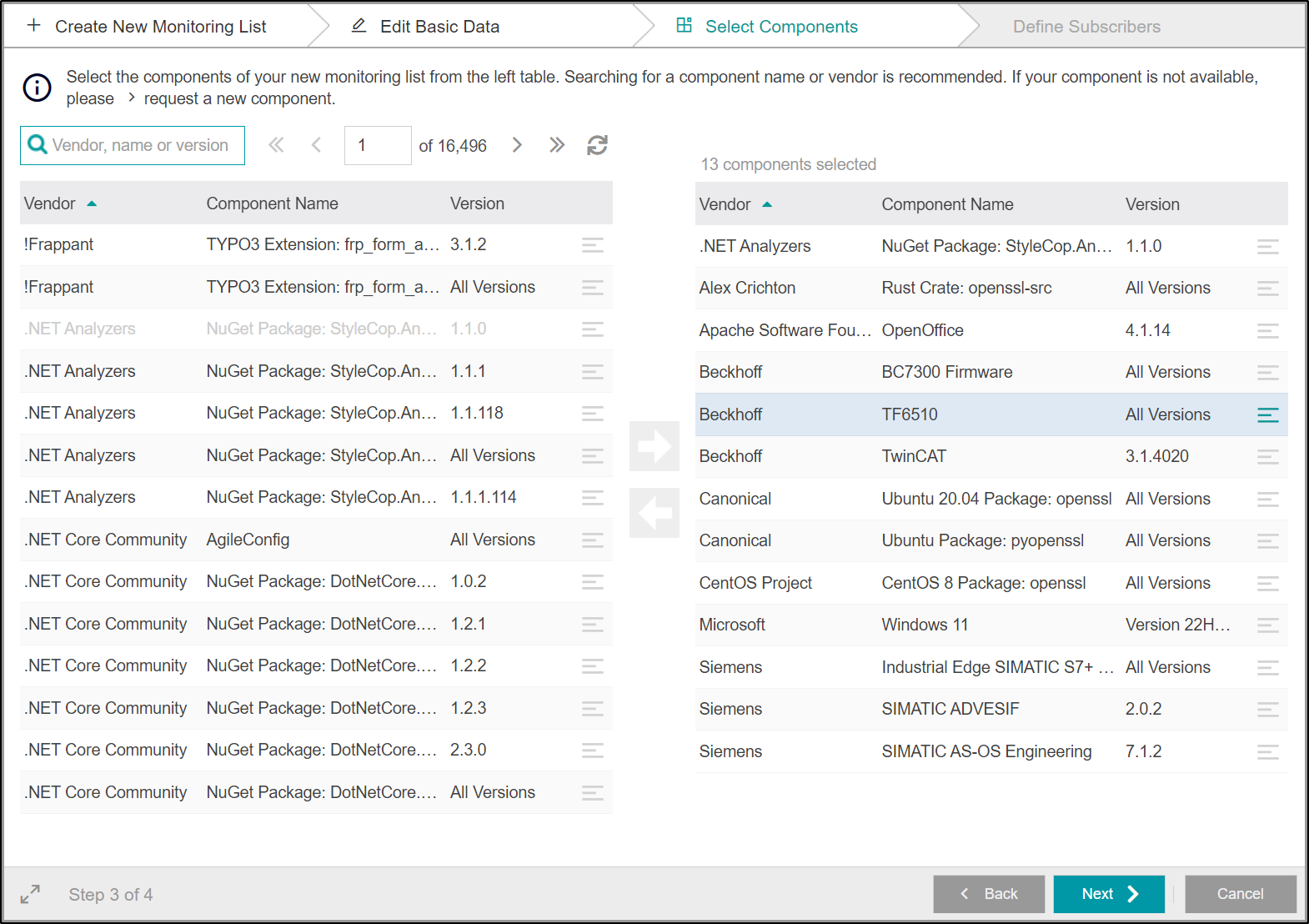Focus the vendor, name or version search field
This screenshot has width=1309, height=924.
(133, 145)
